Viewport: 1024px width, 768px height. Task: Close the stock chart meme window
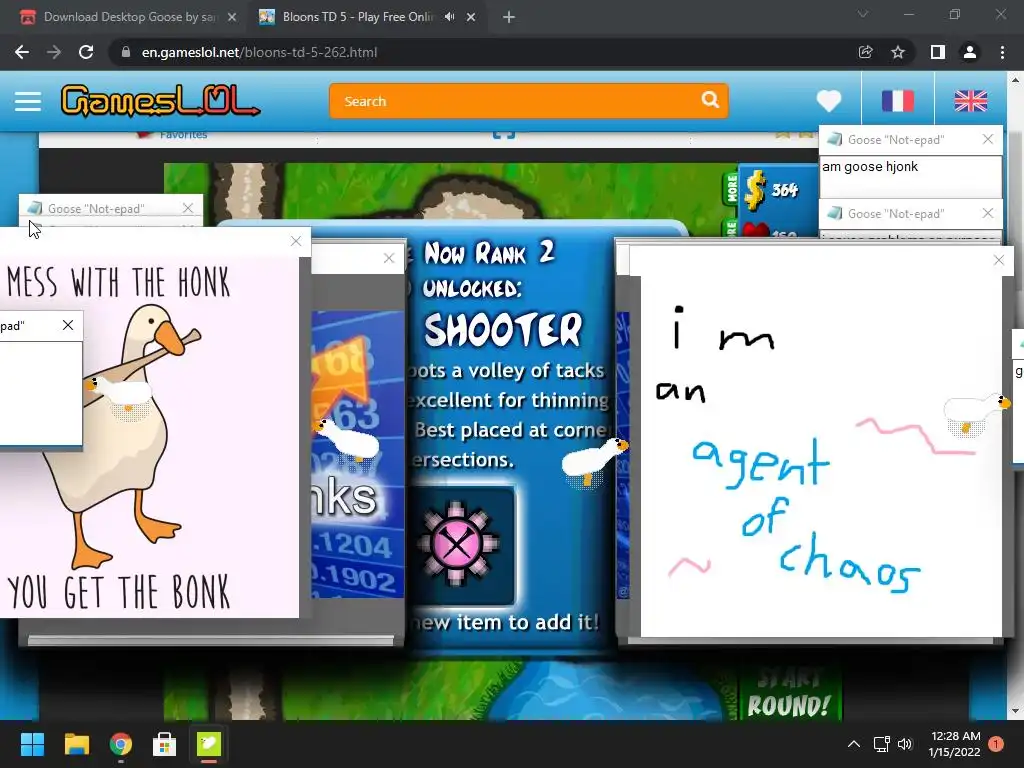point(389,258)
